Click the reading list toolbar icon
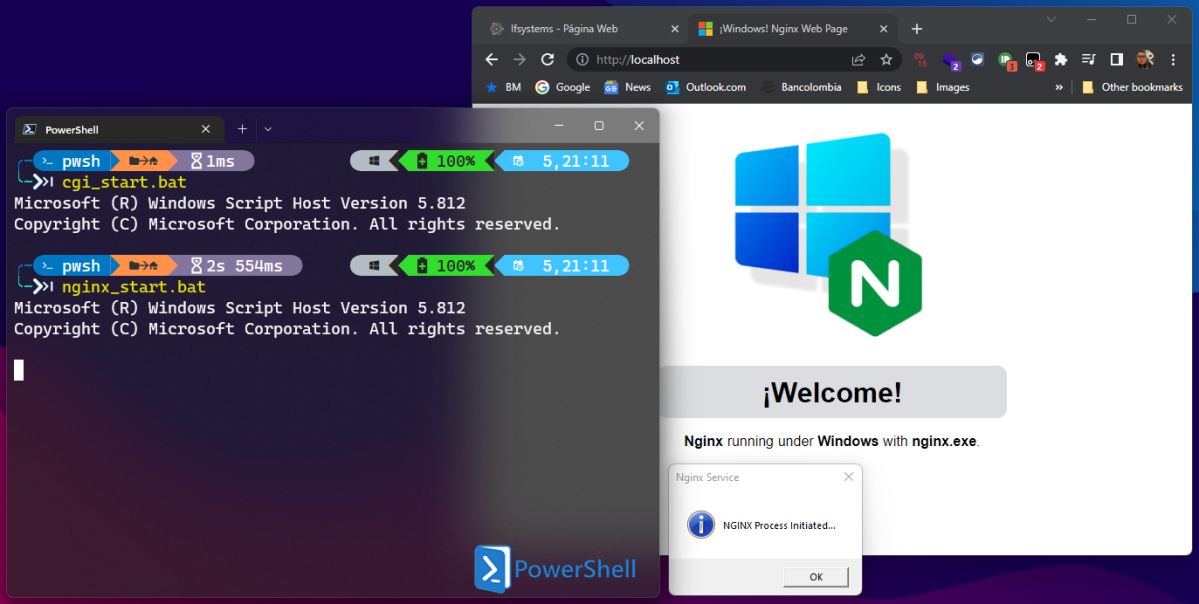The width and height of the screenshot is (1199, 604). (1089, 59)
